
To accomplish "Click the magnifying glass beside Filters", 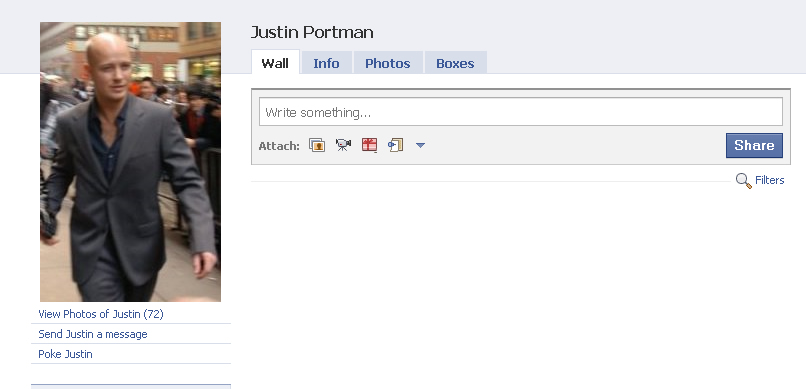I will point(743,180).
